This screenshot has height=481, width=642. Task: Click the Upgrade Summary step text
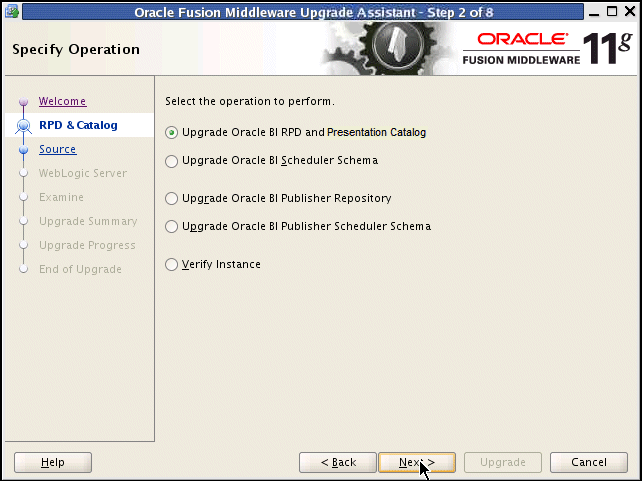pyautogui.click(x=88, y=221)
